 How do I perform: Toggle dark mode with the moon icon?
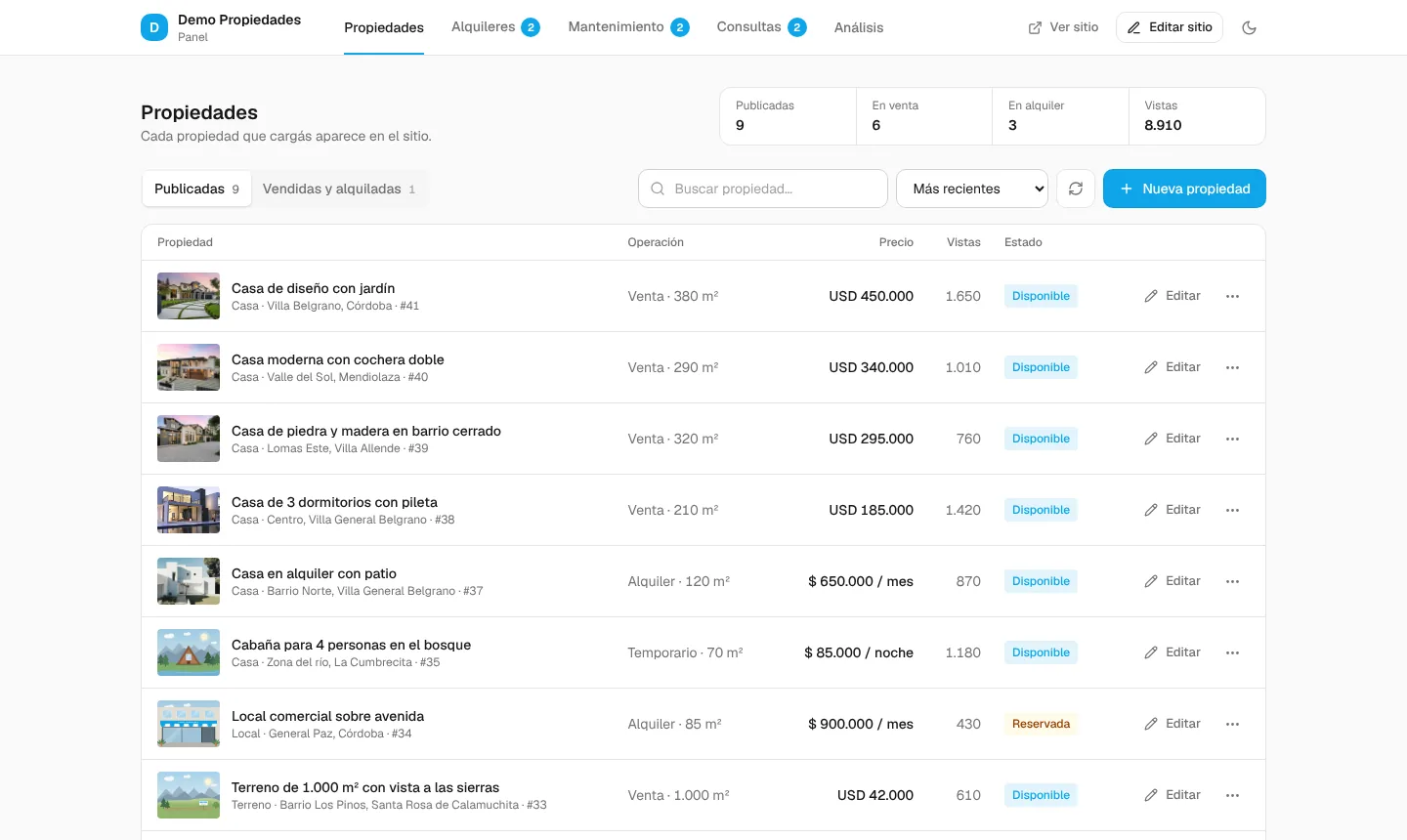tap(1249, 27)
